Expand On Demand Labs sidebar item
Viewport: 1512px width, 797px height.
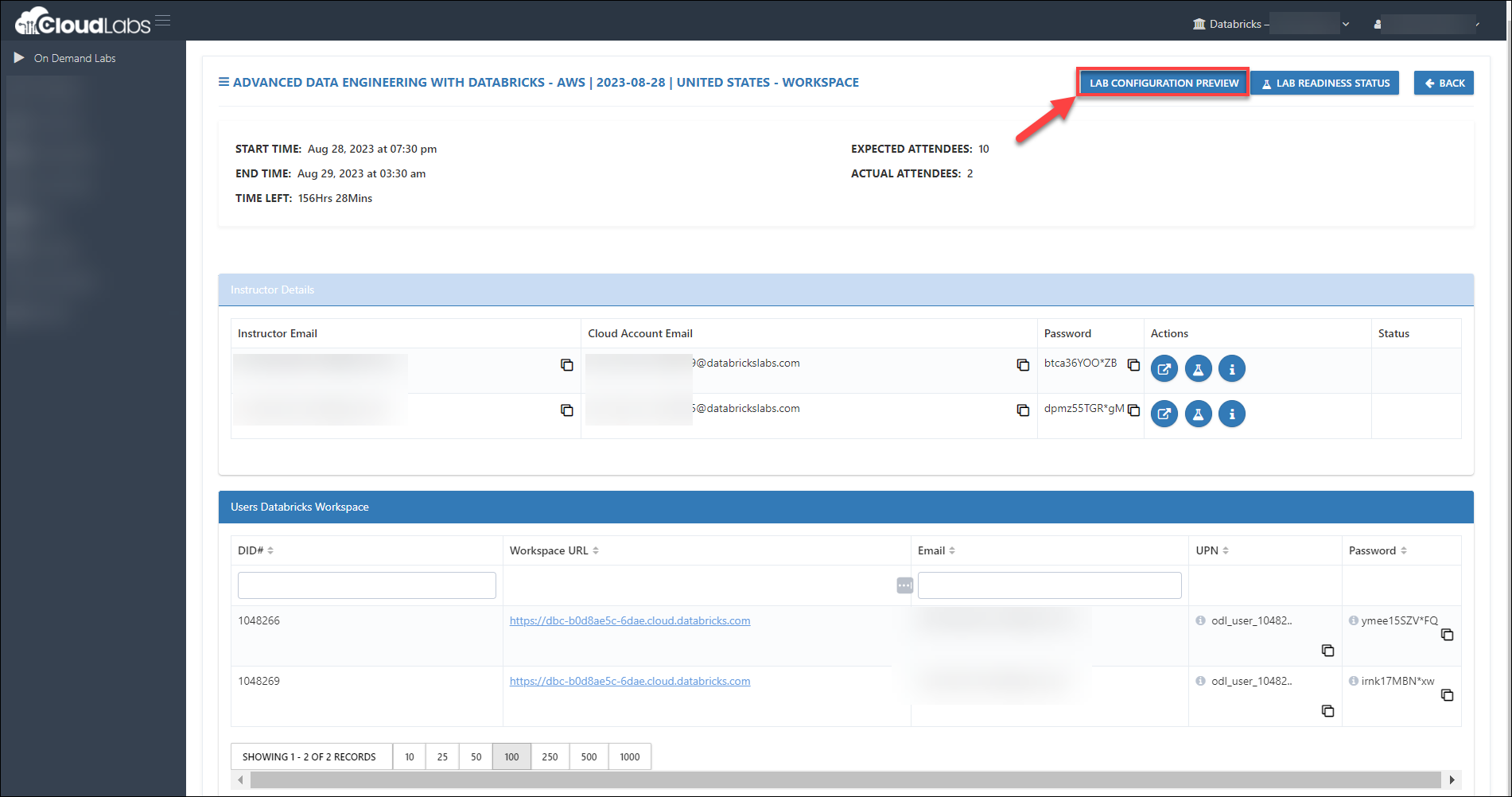65,58
